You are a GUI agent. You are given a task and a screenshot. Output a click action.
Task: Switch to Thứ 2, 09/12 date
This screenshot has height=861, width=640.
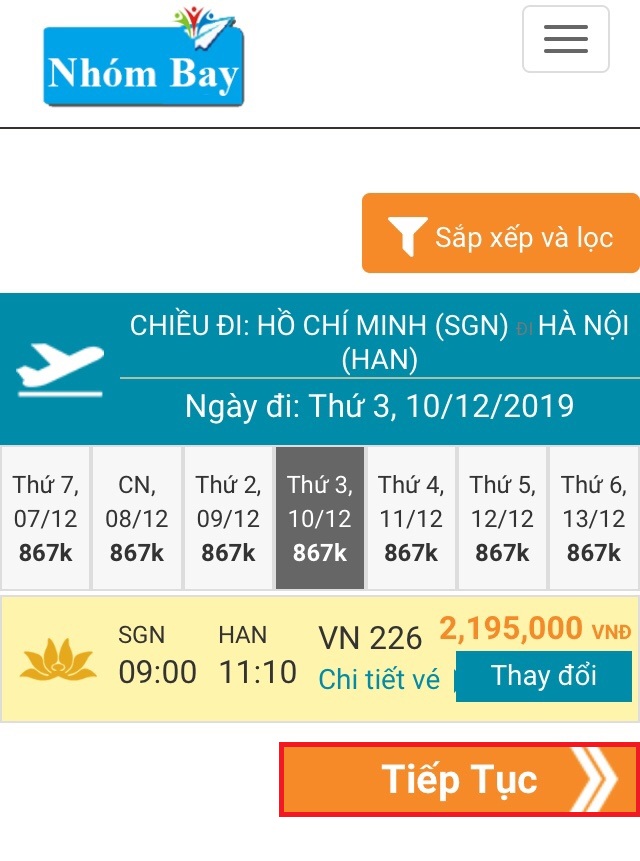click(228, 518)
